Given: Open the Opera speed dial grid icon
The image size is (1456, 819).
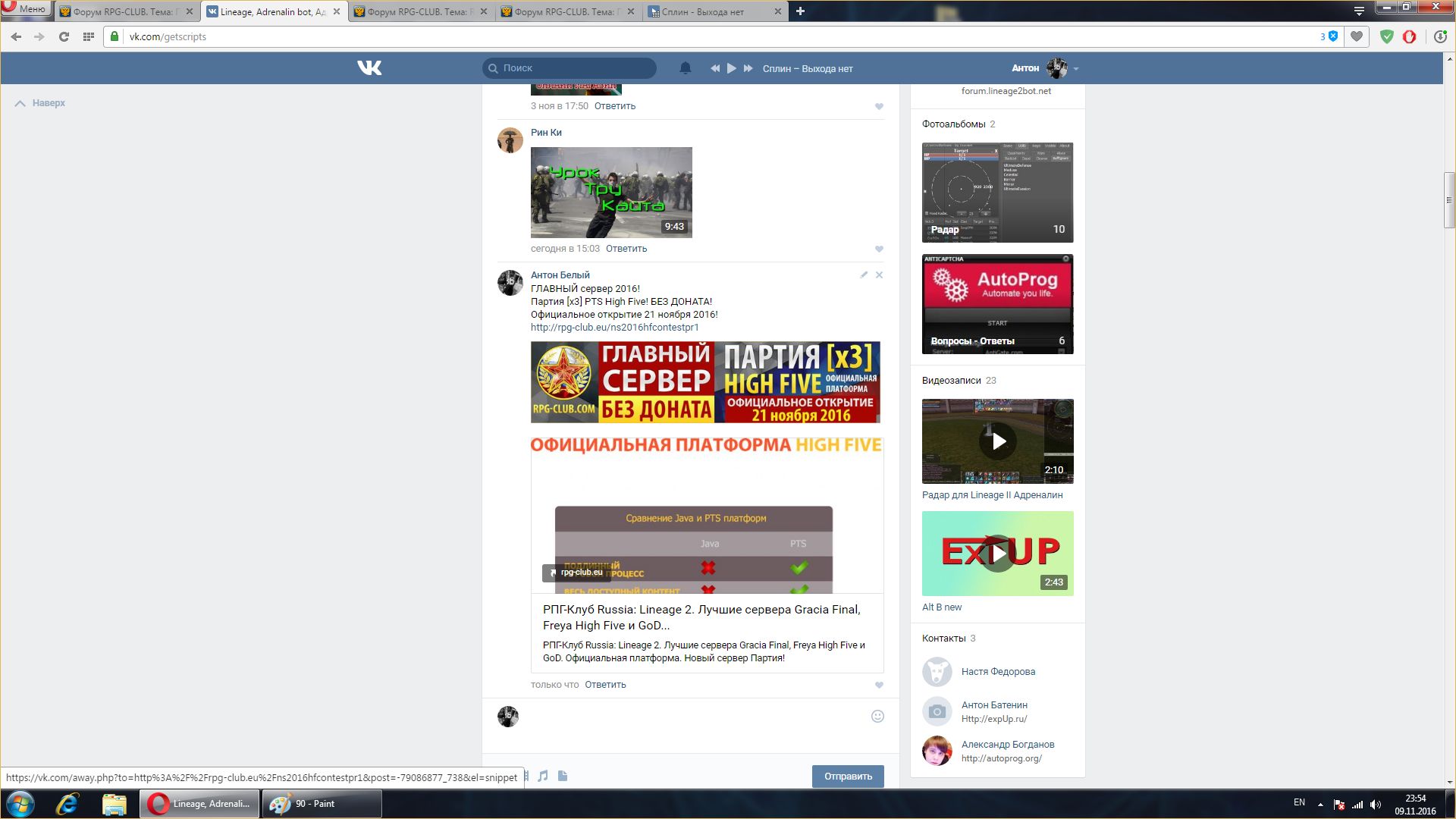Looking at the screenshot, I should 88,36.
